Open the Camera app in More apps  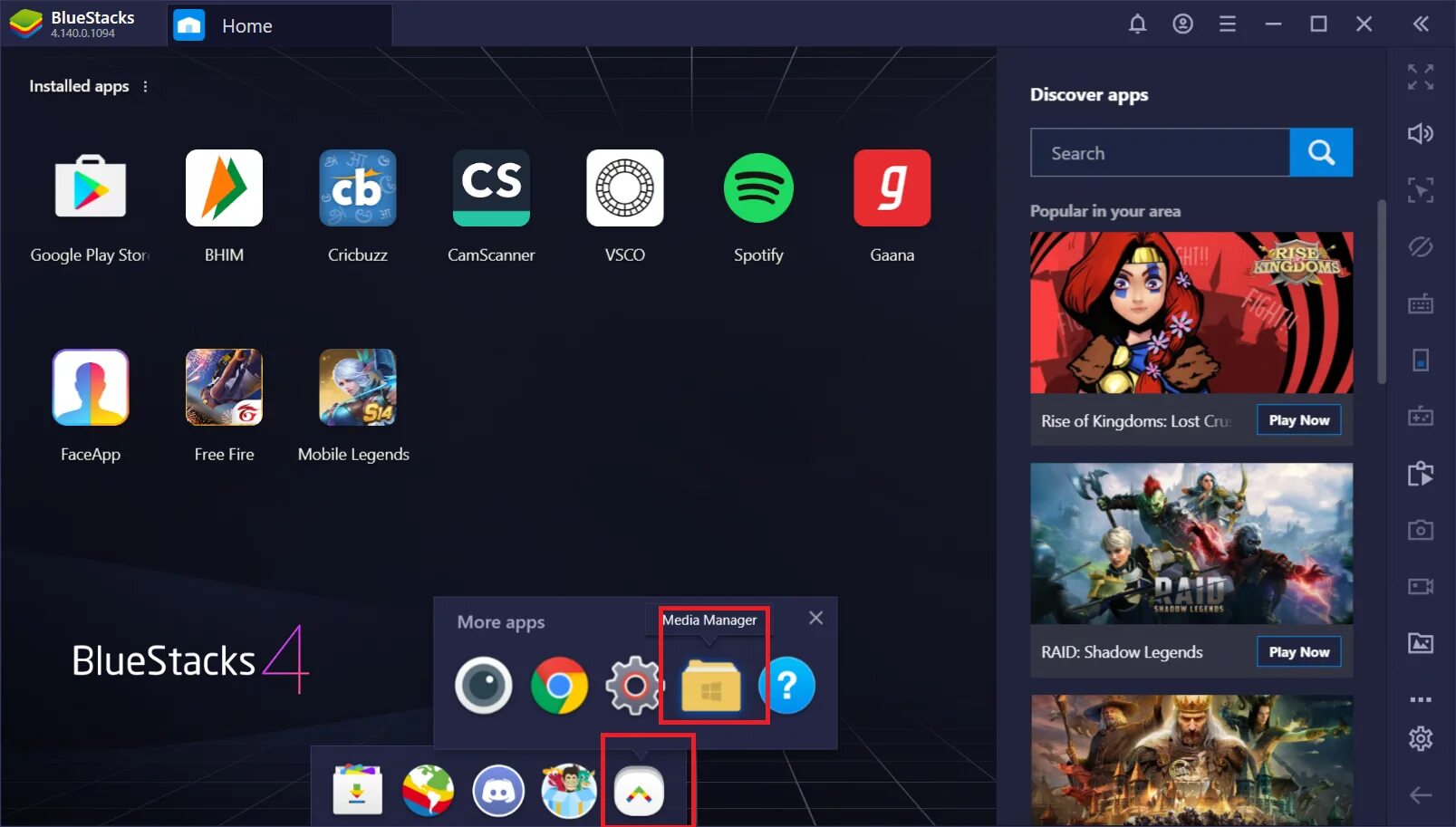(x=483, y=686)
